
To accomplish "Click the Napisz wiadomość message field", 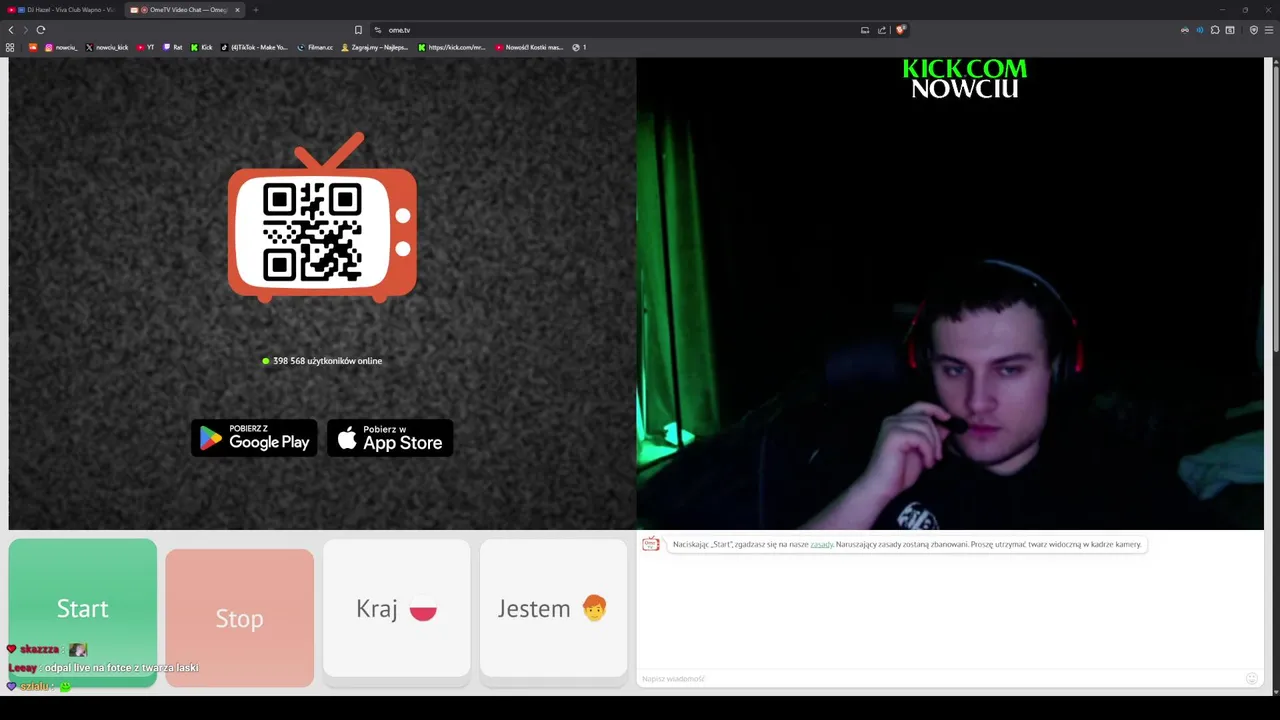I will point(940,678).
